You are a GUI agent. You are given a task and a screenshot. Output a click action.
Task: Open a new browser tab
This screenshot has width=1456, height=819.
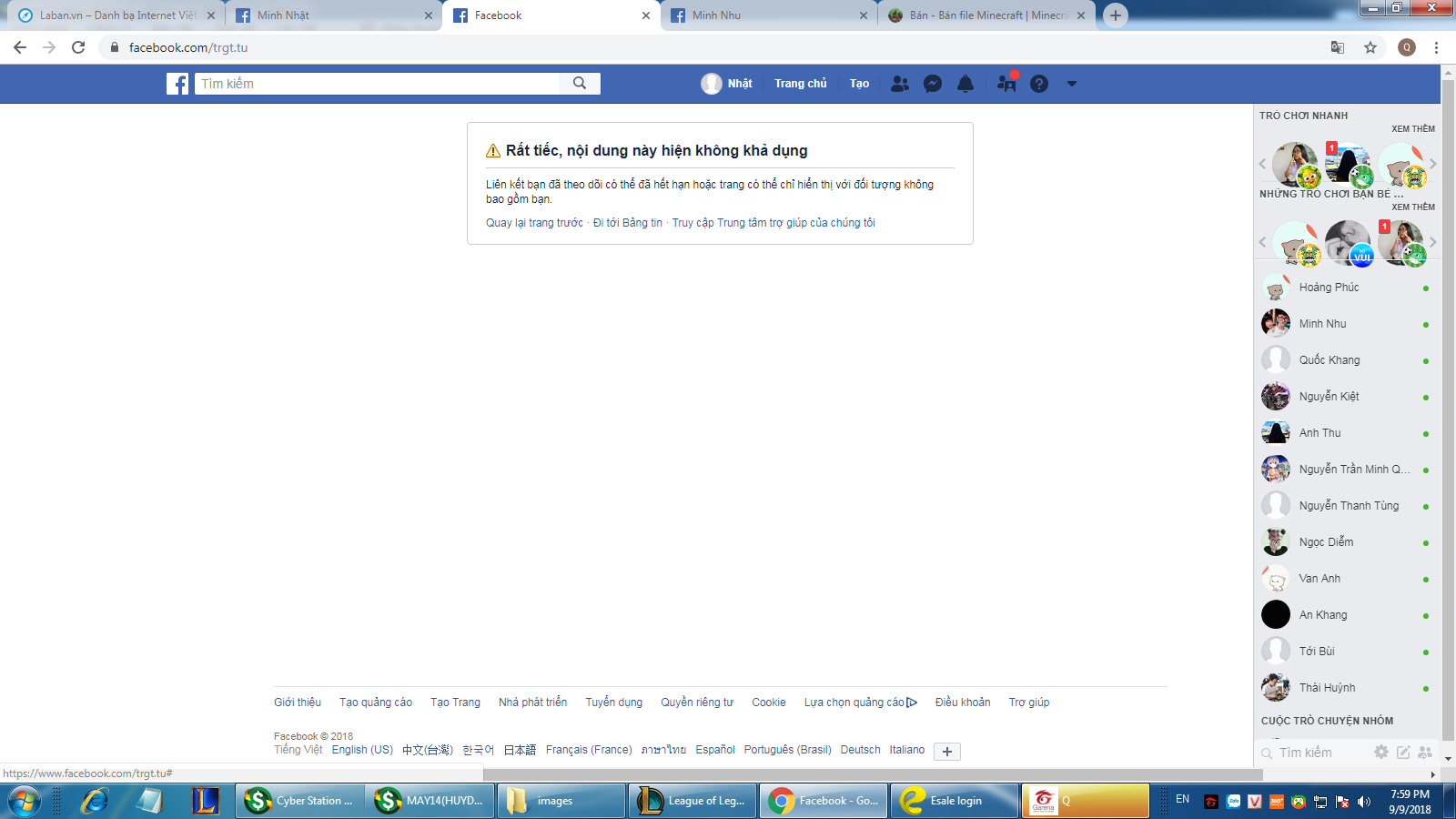[1116, 15]
